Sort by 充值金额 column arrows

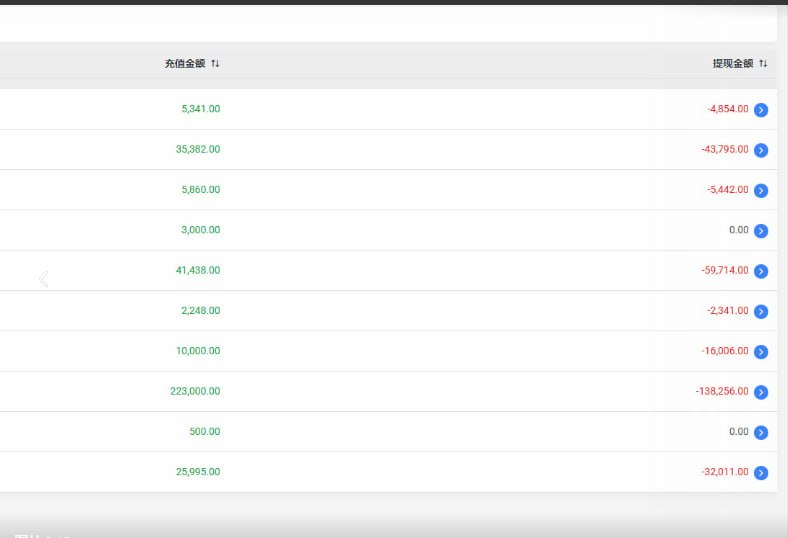(215, 63)
